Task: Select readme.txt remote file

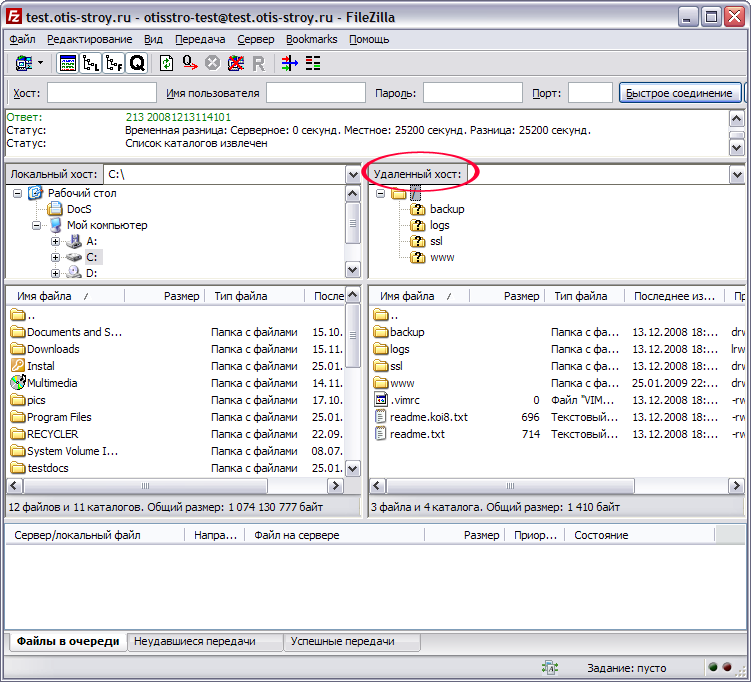Action: tap(417, 434)
